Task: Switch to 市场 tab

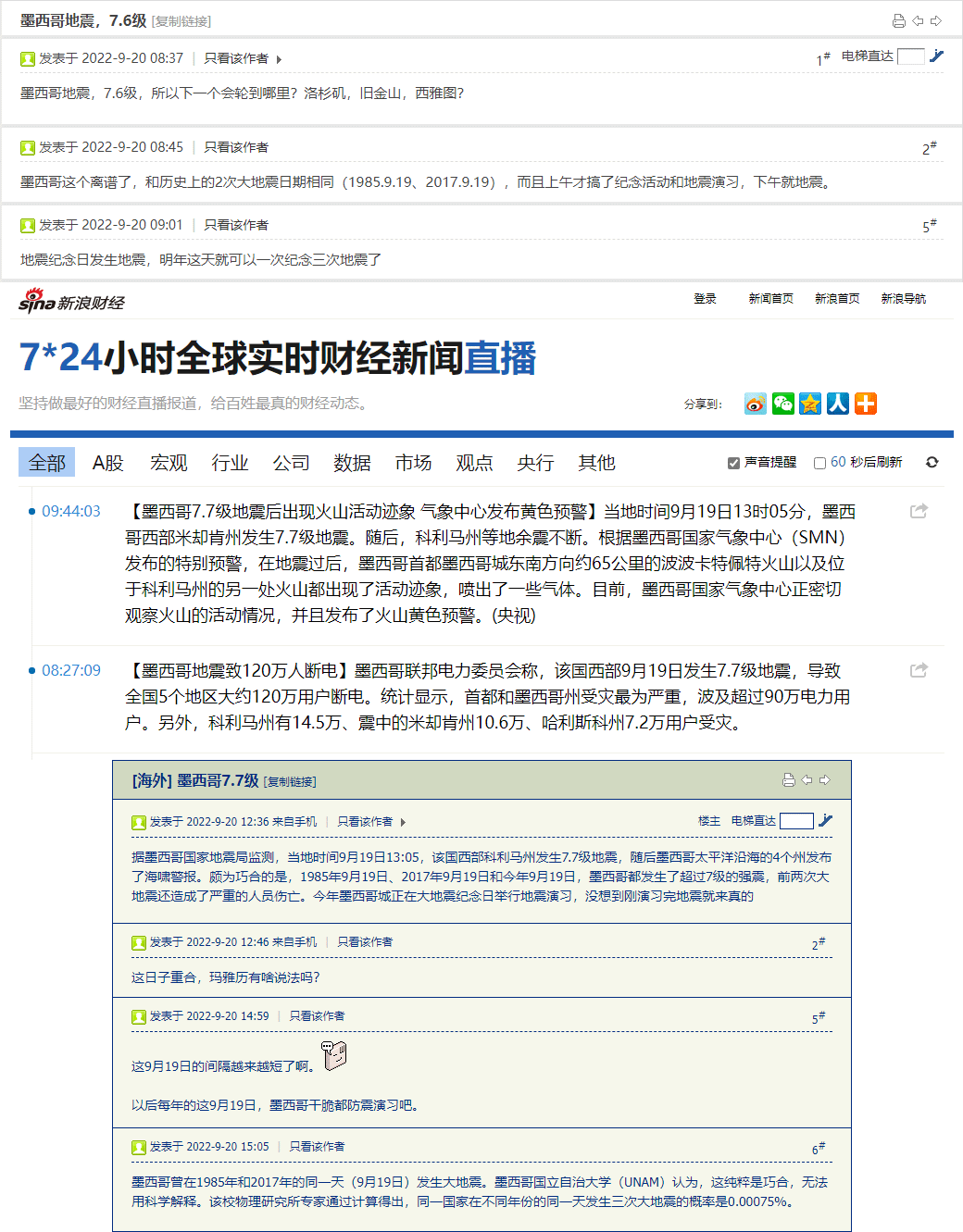Action: click(413, 463)
